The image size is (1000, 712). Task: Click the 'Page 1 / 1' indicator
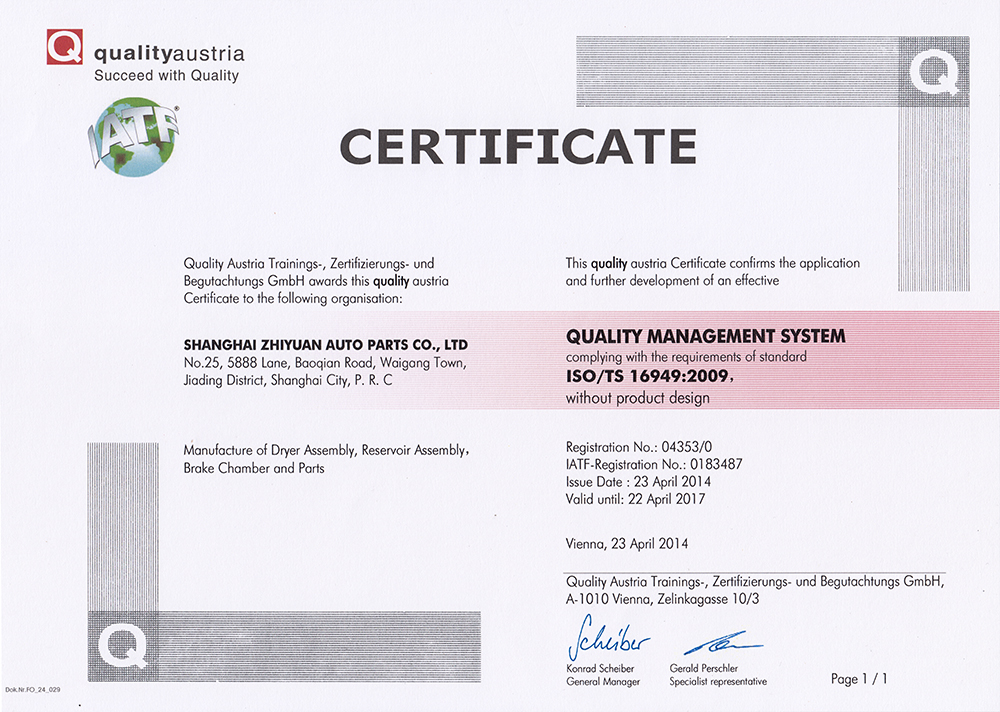(859, 679)
